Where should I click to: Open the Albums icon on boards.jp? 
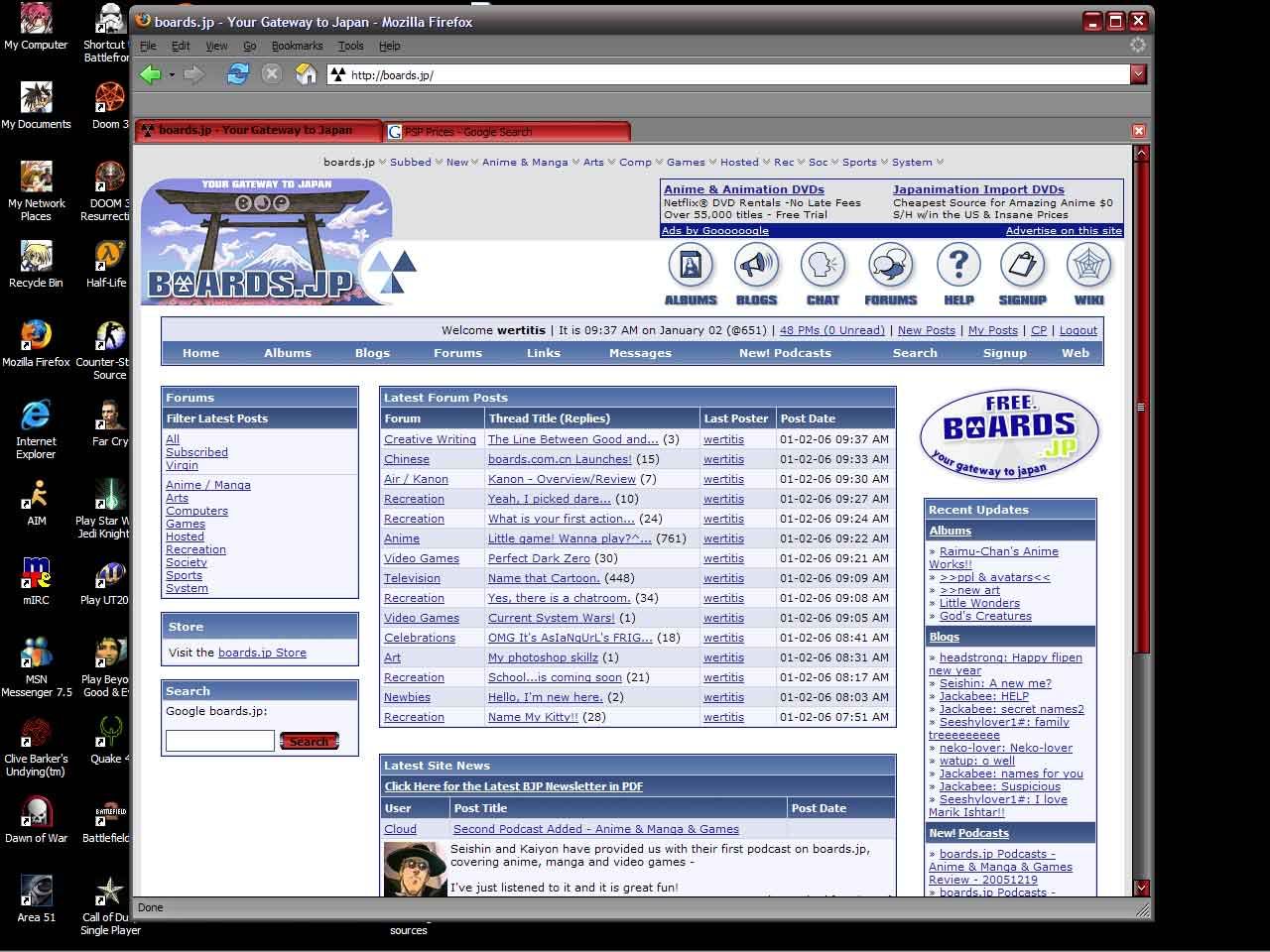pos(691,274)
